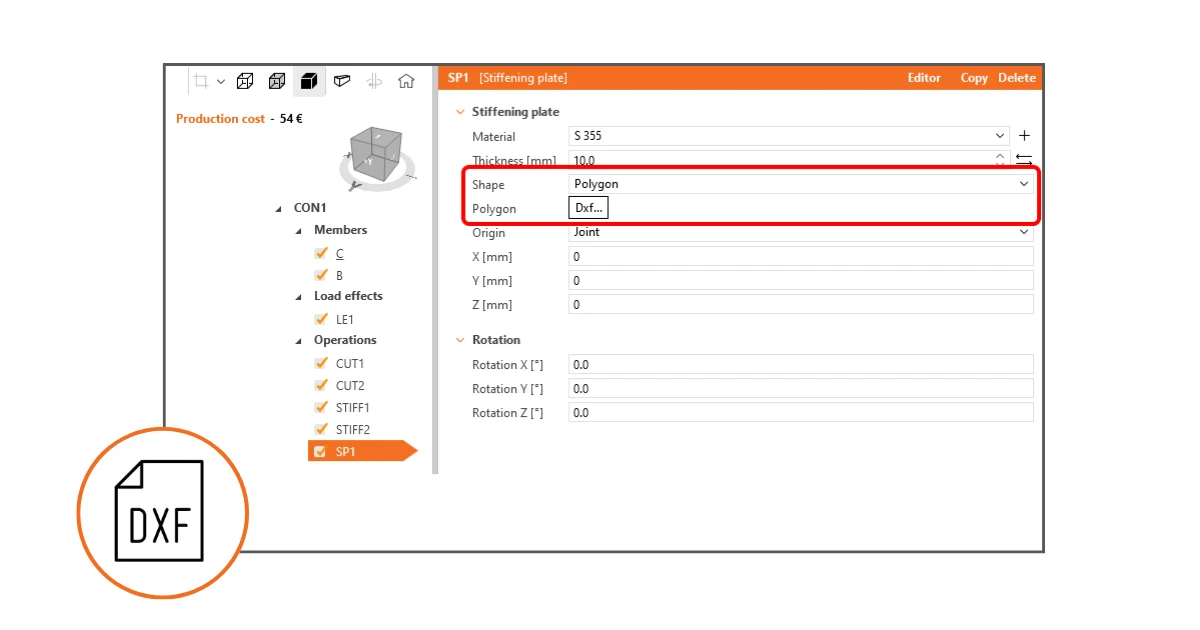Click the crop selection tool icon

201,81
